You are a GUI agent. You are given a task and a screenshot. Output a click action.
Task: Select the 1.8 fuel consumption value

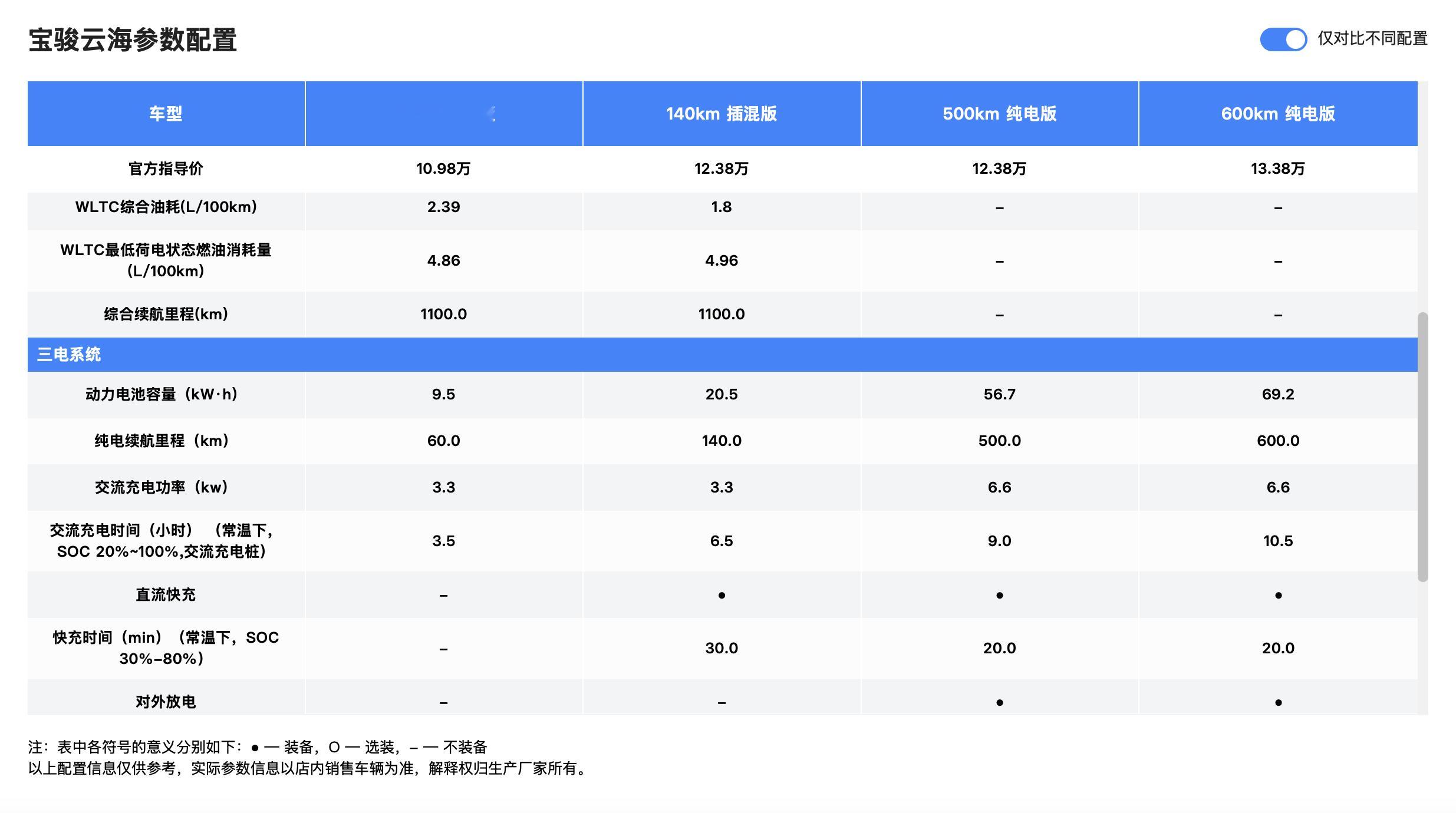tap(722, 207)
